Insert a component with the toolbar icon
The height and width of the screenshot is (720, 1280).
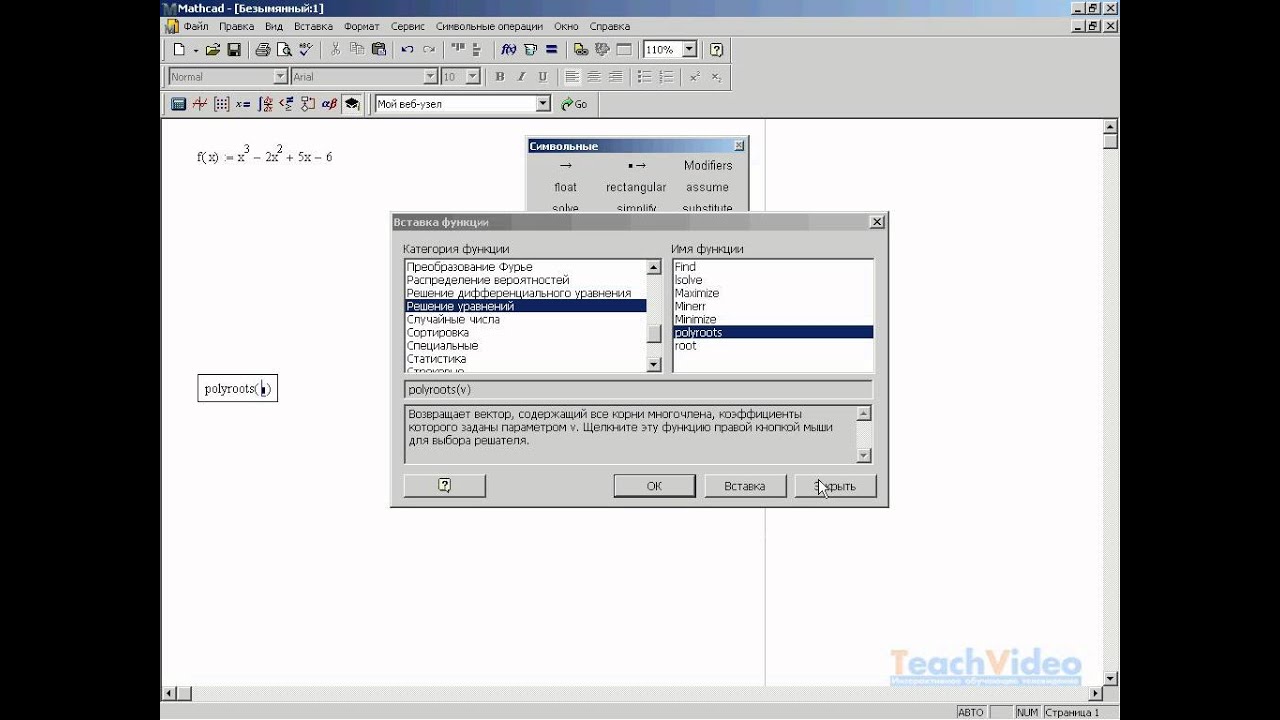click(602, 49)
